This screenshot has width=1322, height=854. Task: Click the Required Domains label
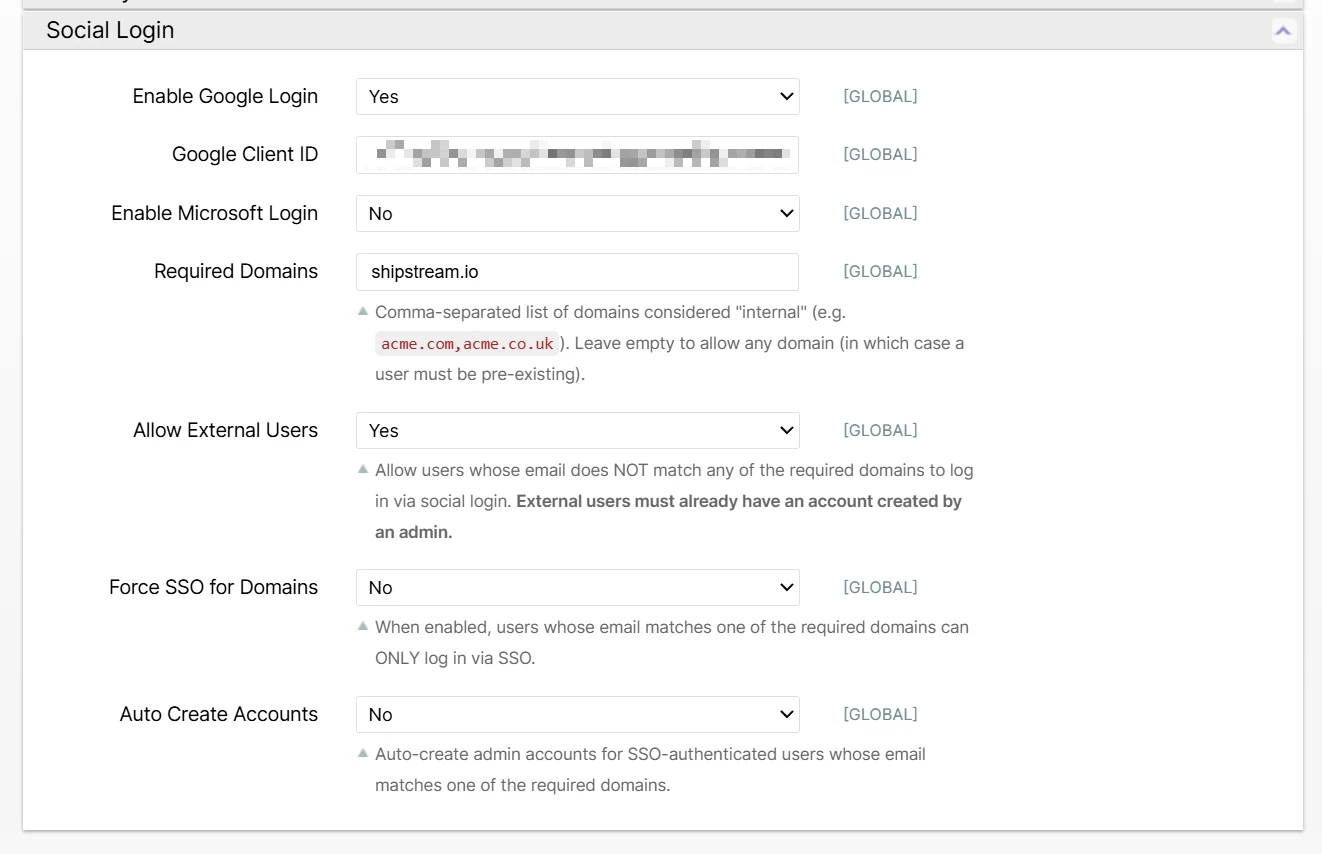(236, 272)
